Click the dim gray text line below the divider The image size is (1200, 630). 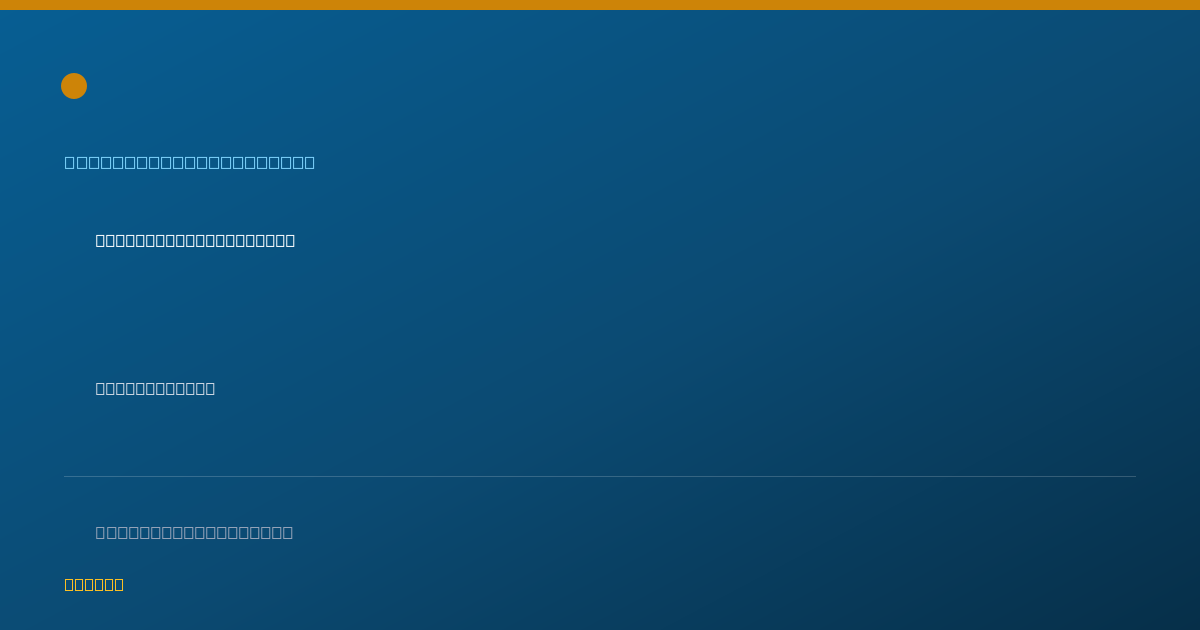click(194, 532)
